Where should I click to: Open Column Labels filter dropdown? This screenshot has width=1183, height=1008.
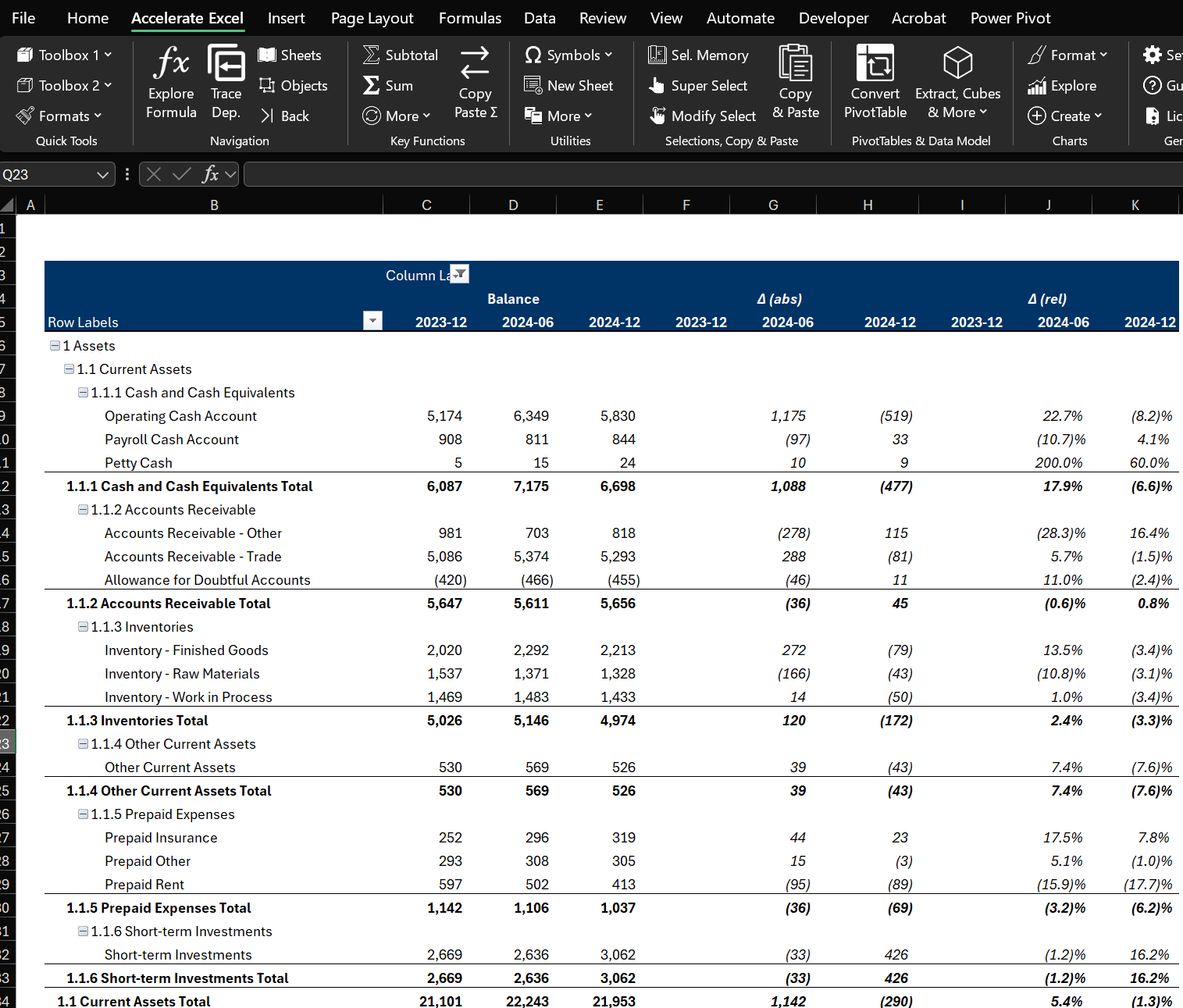click(x=459, y=274)
